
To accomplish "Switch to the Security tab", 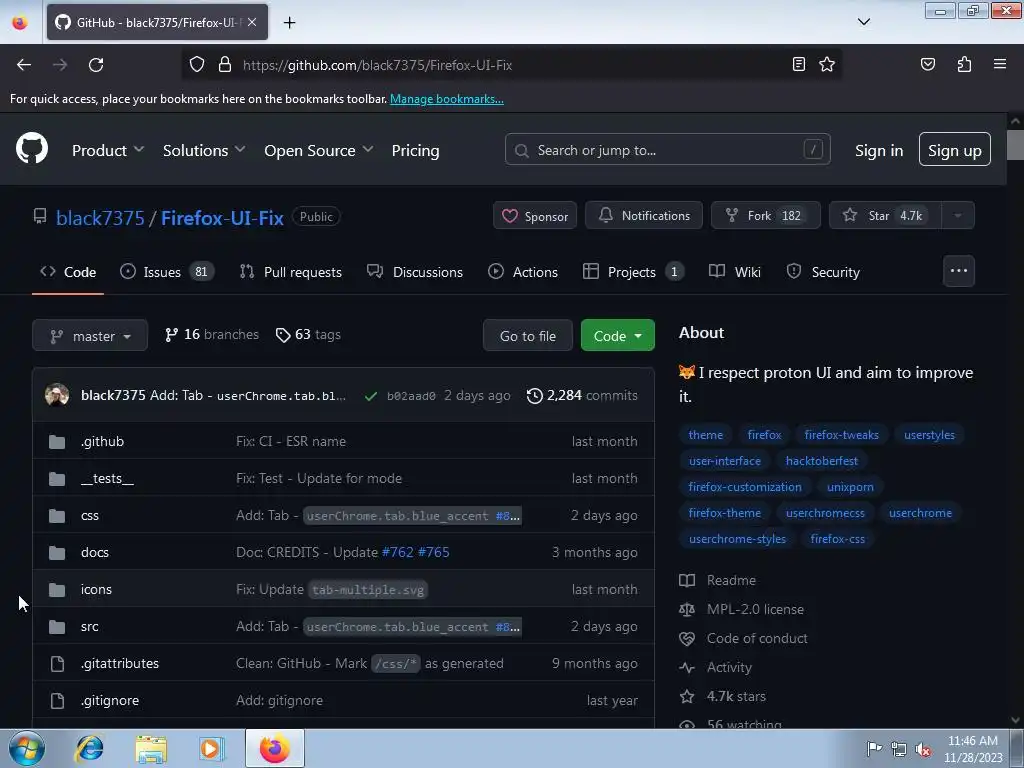I will pos(823,272).
